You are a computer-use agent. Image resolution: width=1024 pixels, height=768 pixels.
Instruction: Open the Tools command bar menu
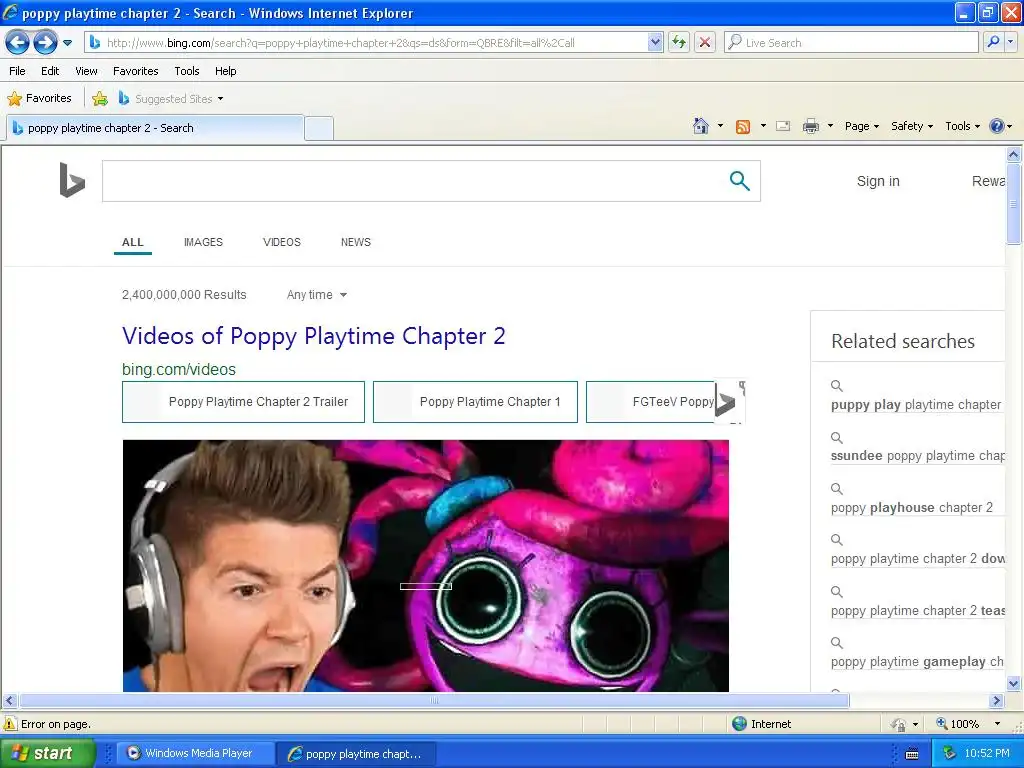tap(962, 126)
